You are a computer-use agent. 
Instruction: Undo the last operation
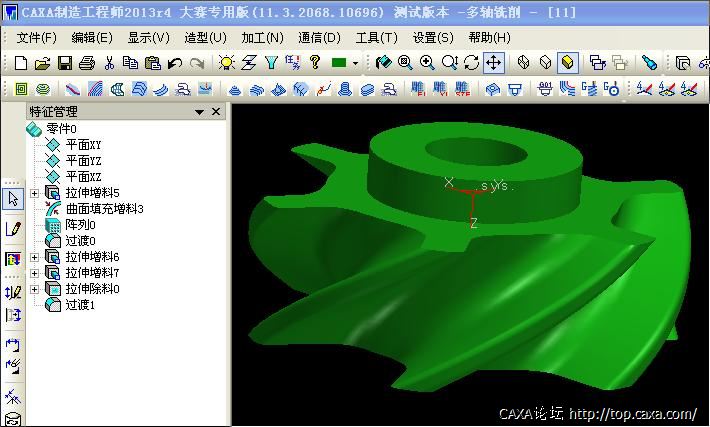(x=174, y=62)
